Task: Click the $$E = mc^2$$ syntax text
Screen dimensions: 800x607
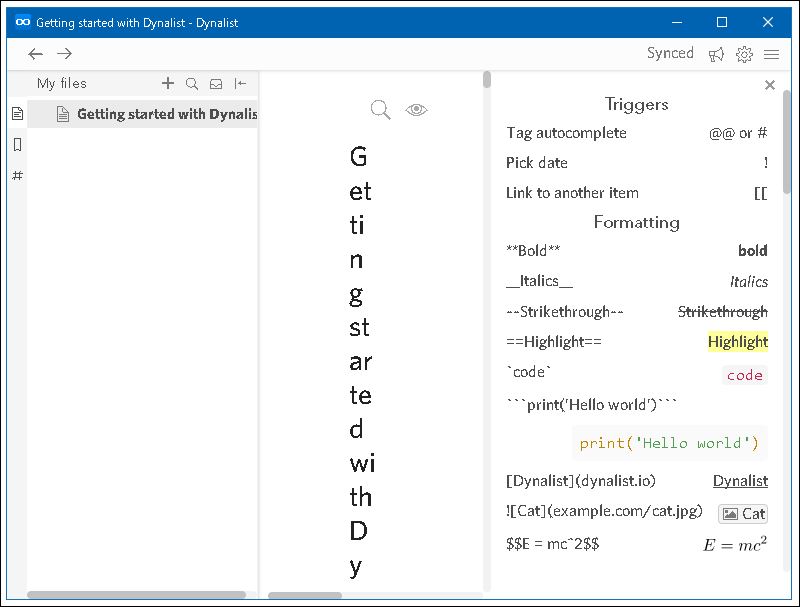Action: [x=553, y=544]
